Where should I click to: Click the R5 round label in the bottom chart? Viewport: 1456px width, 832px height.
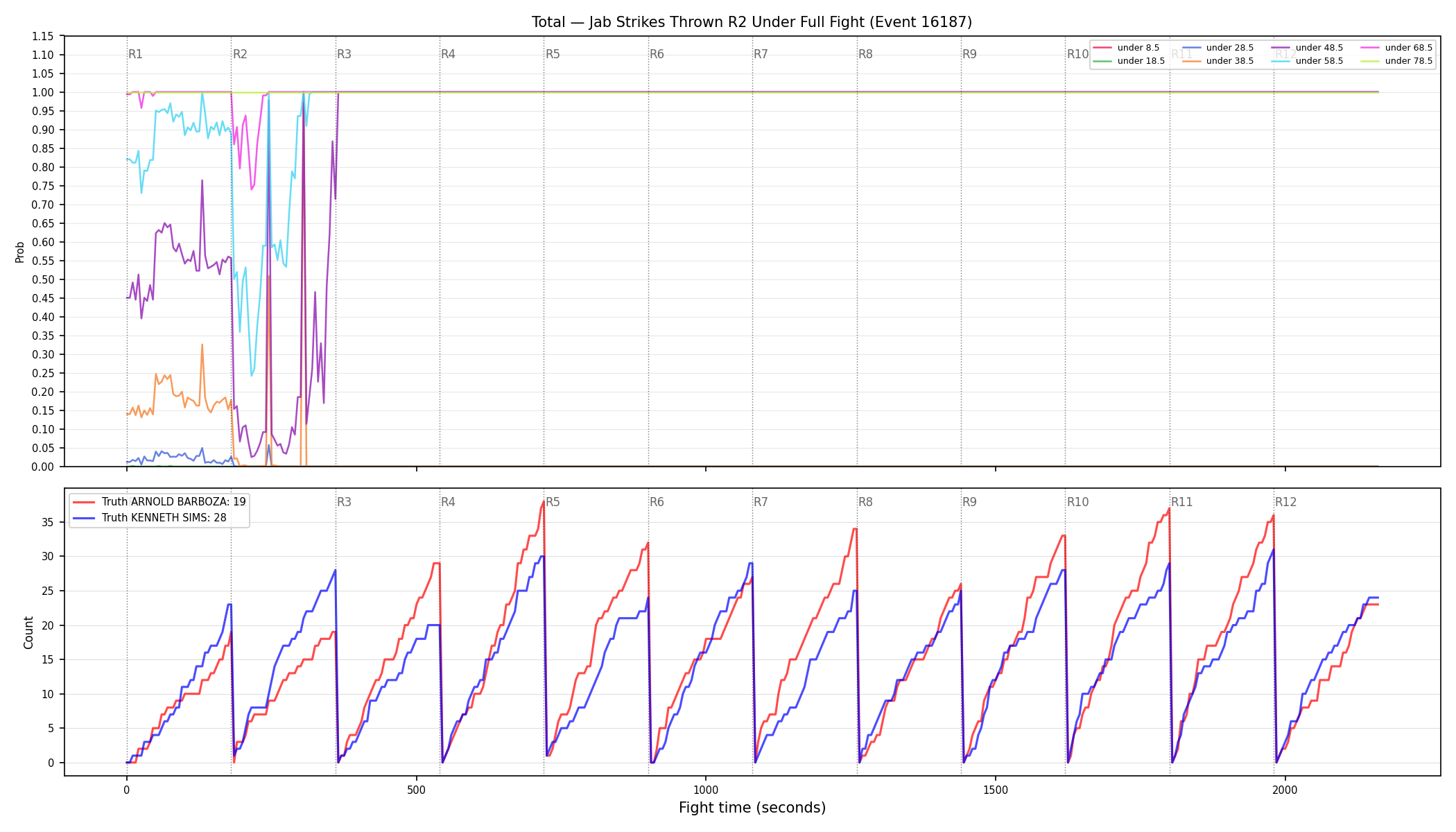point(553,502)
